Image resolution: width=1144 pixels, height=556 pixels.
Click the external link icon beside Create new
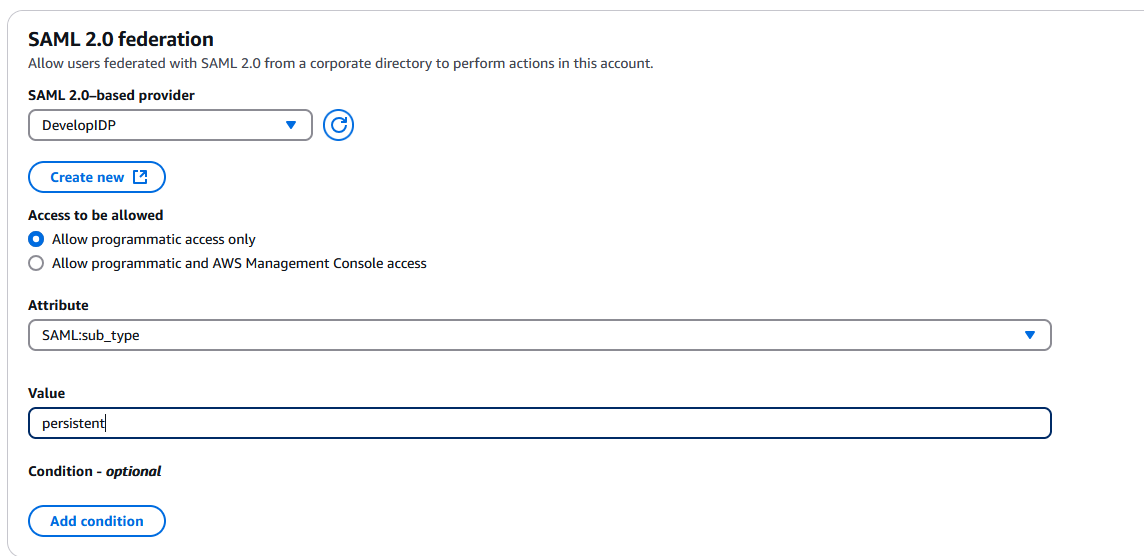coord(141,177)
